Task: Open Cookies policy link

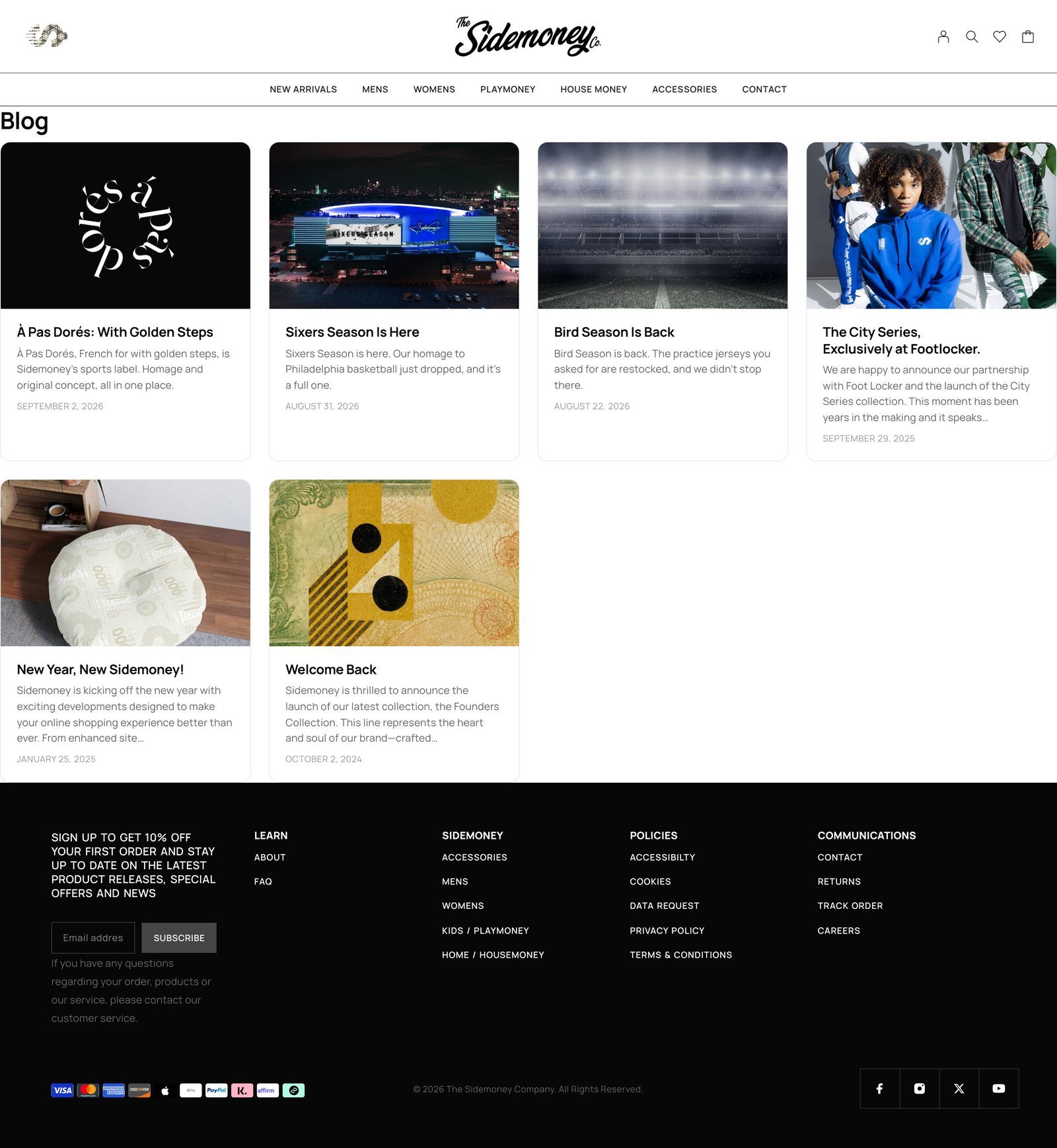Action: [x=650, y=882]
